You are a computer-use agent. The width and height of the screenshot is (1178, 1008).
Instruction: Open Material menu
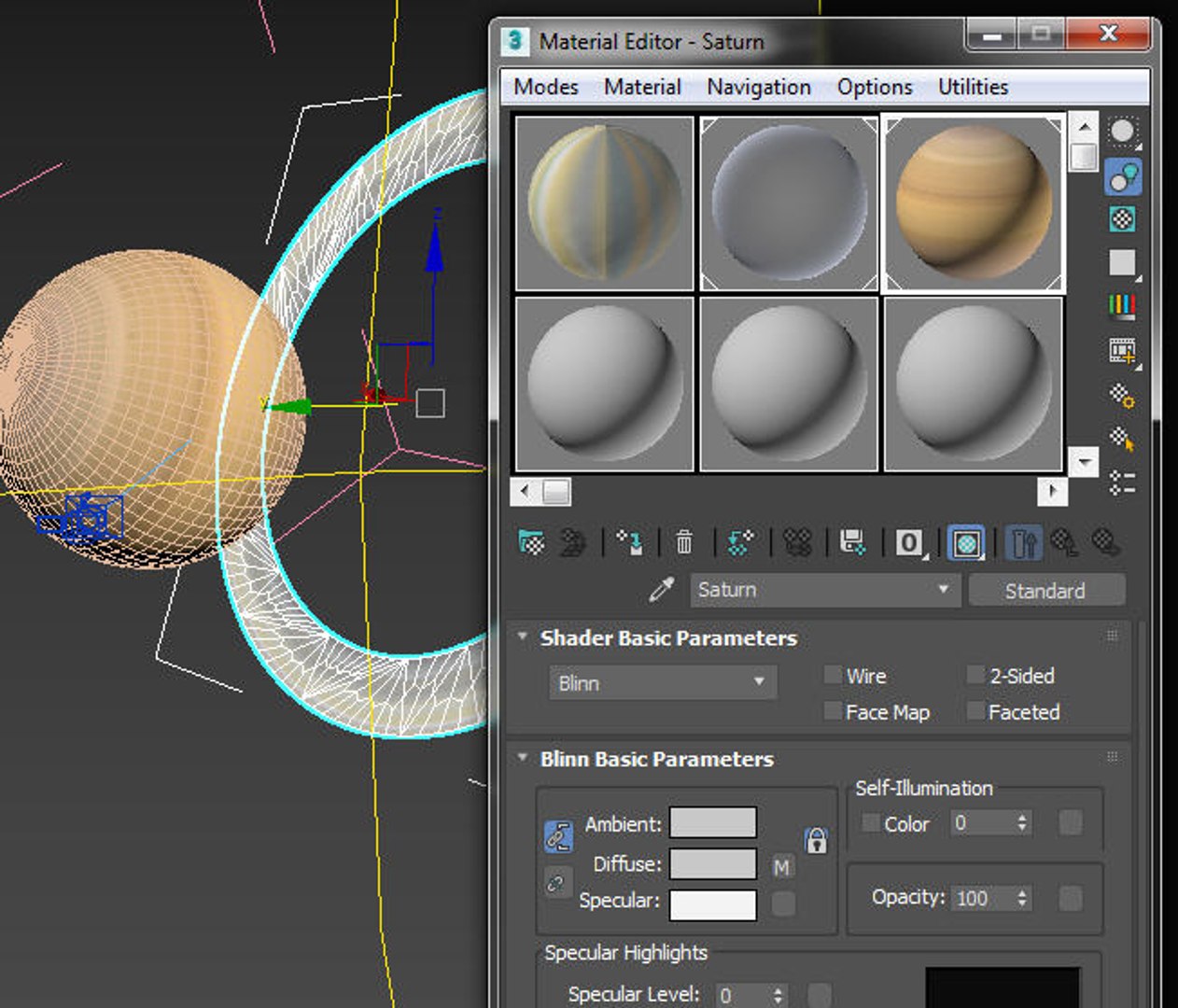tap(642, 87)
